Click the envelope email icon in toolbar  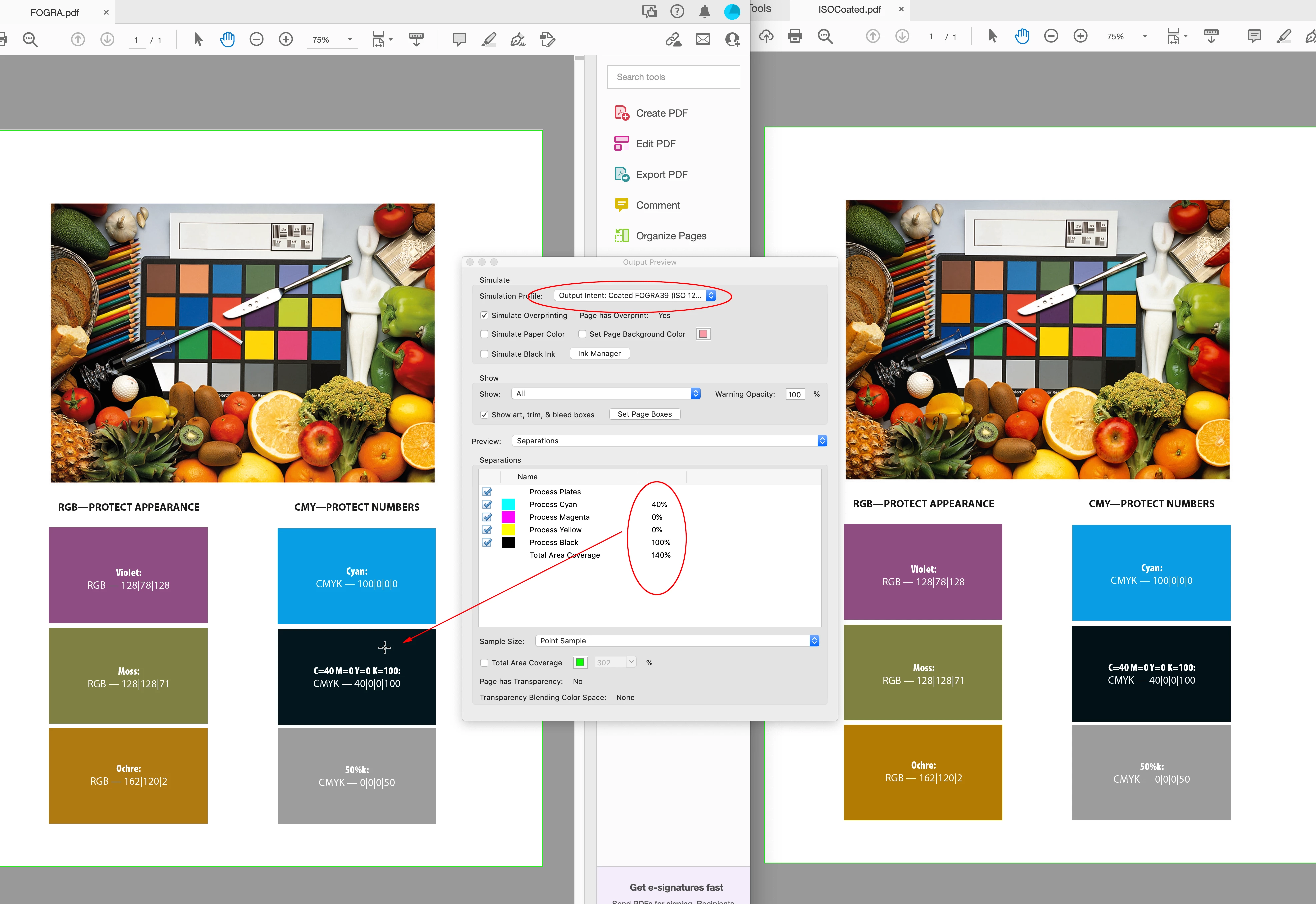pos(703,40)
